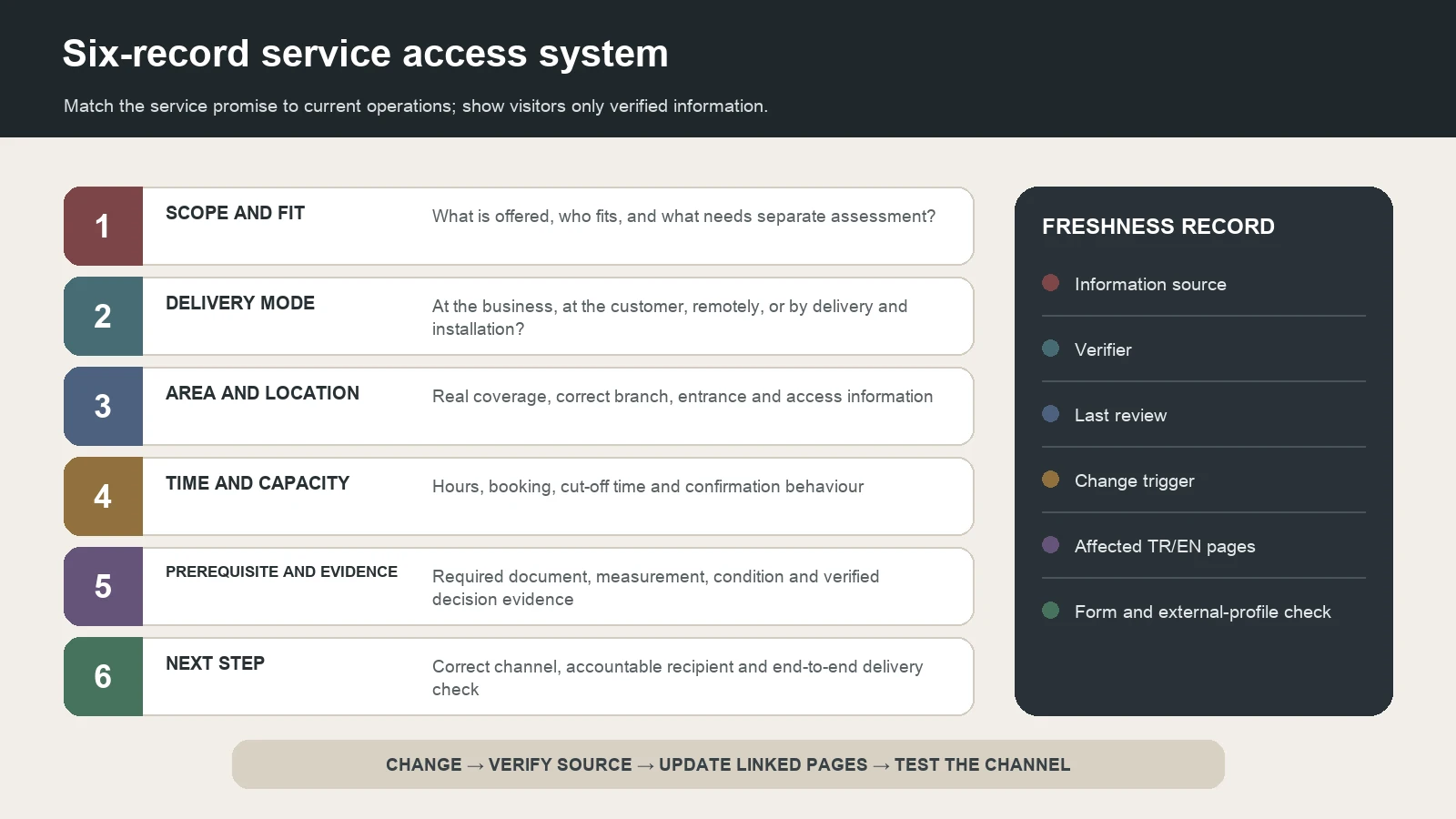The width and height of the screenshot is (1456, 819).
Task: Click the 'Form and external-profile check' label
Action: pyautogui.click(x=1202, y=612)
